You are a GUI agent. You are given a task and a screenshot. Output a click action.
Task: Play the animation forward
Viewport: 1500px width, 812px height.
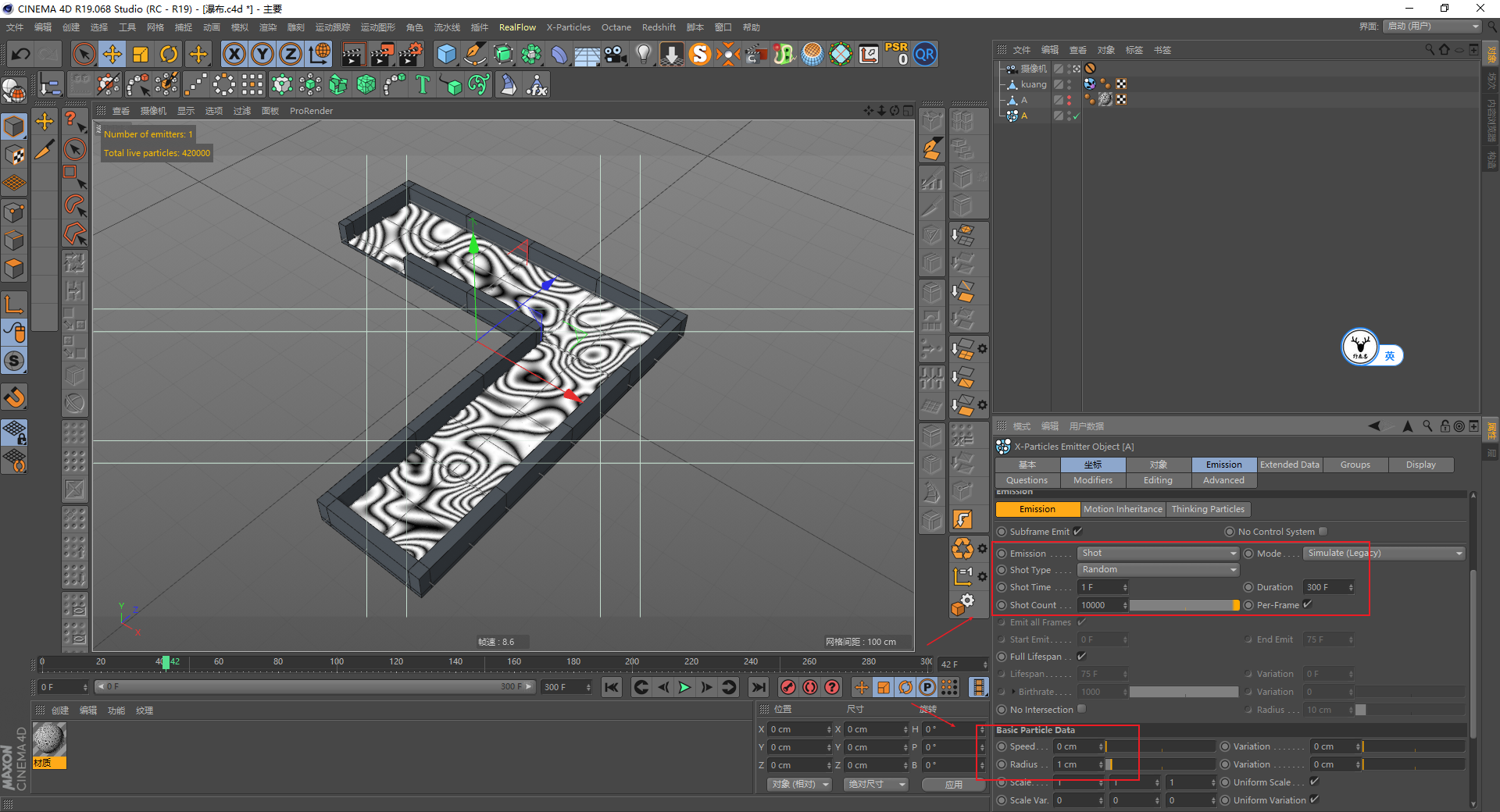click(684, 687)
